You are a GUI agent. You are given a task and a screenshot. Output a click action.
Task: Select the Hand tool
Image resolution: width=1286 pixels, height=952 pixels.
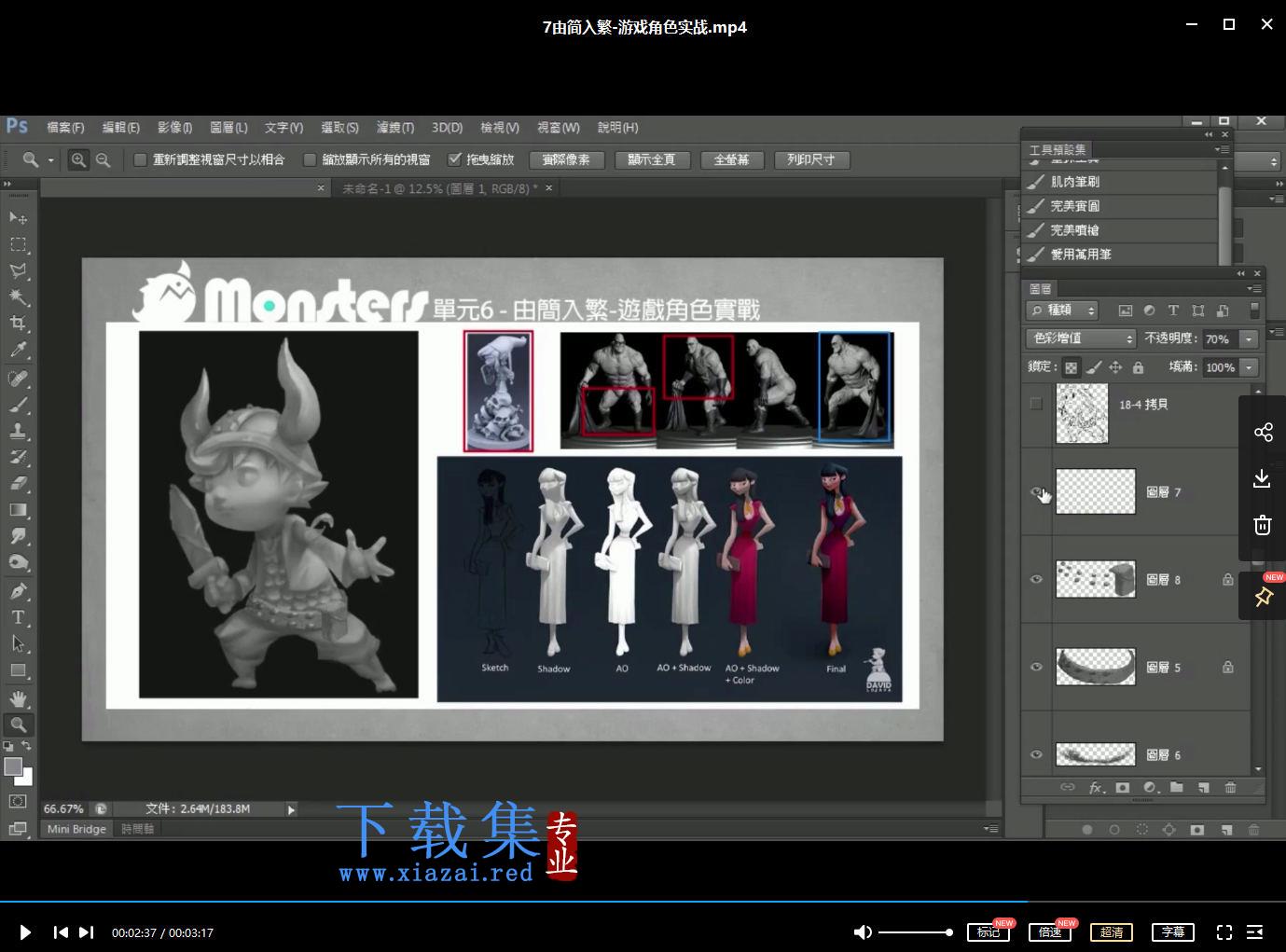click(x=18, y=698)
